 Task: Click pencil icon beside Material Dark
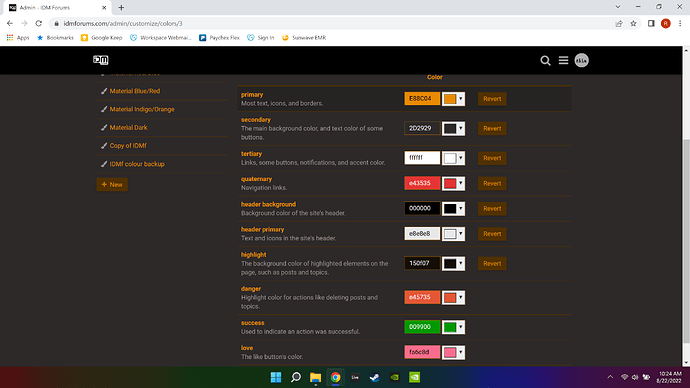104,128
